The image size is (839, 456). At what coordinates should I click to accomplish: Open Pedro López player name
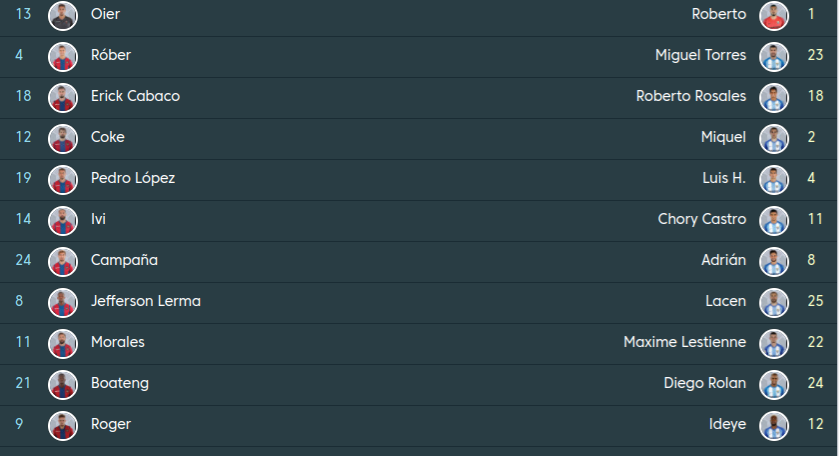pos(133,179)
